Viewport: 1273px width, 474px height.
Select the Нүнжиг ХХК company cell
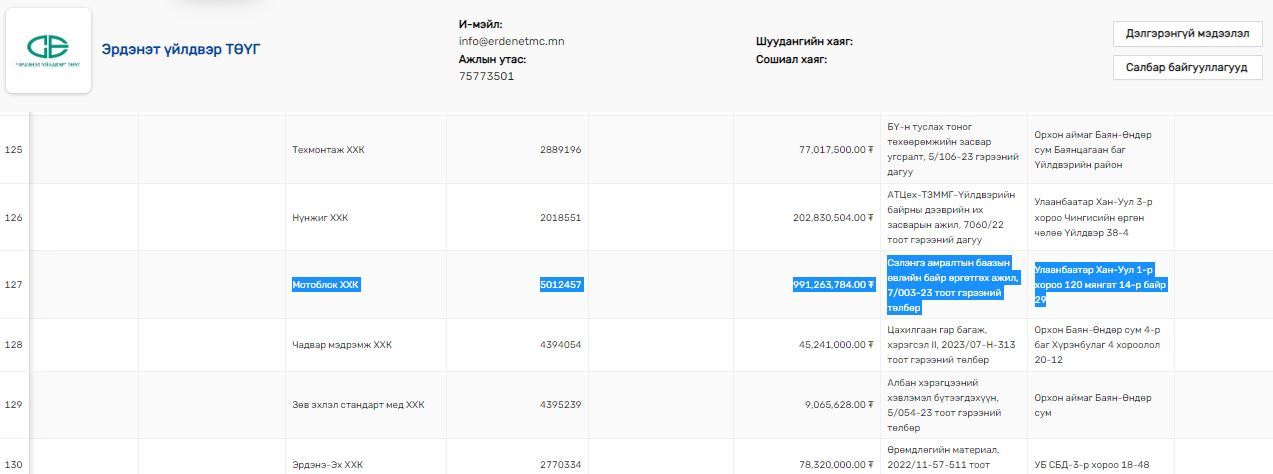(320, 217)
